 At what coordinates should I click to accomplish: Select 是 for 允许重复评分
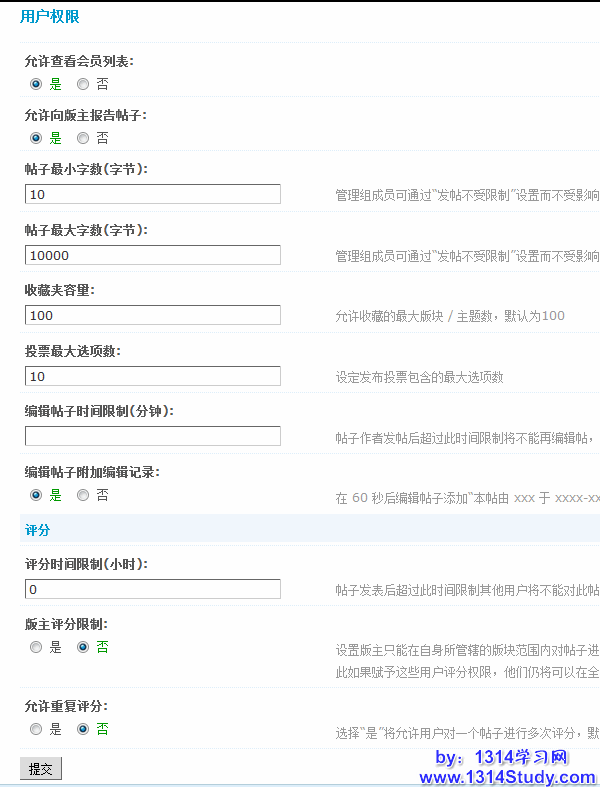coord(36,729)
